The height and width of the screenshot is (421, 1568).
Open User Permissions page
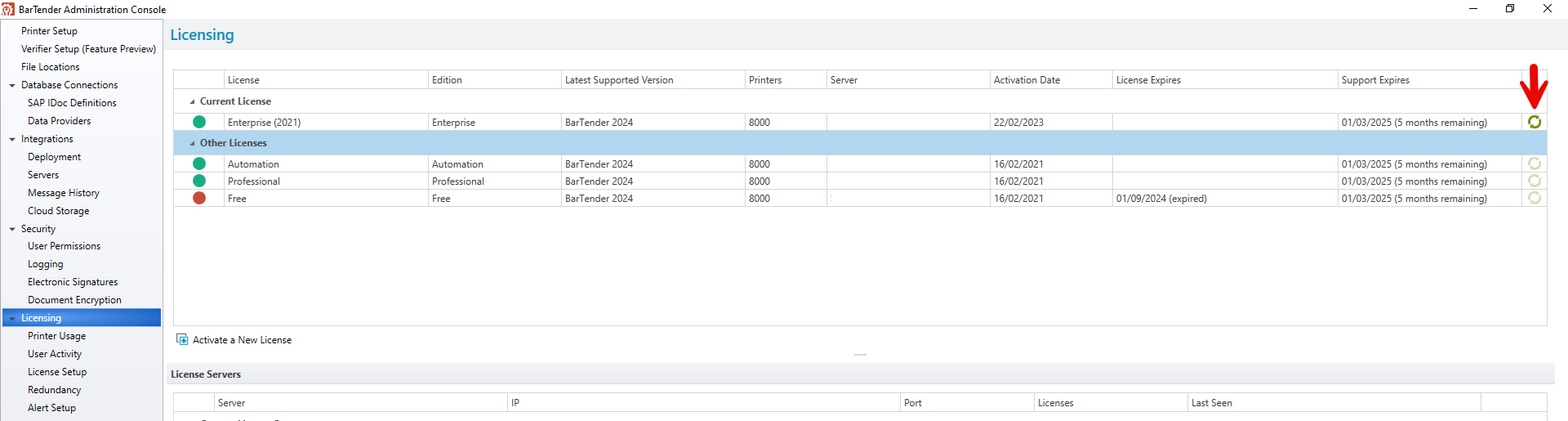(x=65, y=246)
